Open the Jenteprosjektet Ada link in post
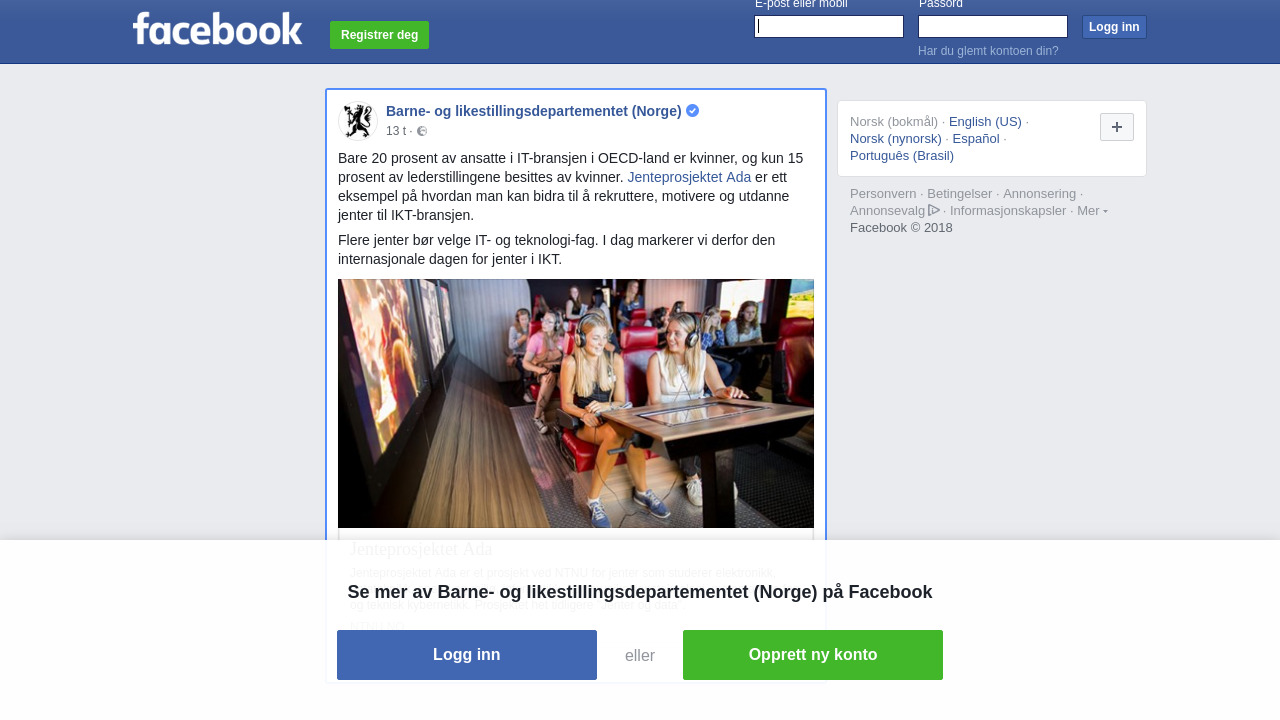The height and width of the screenshot is (720, 1280). pos(689,177)
